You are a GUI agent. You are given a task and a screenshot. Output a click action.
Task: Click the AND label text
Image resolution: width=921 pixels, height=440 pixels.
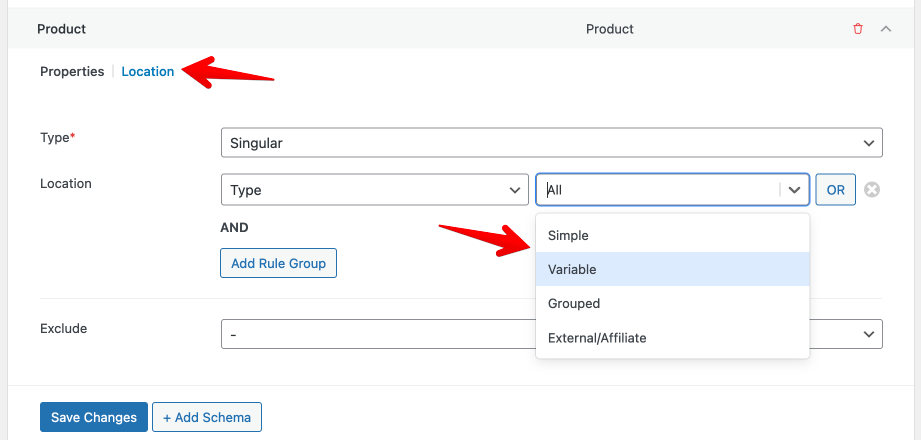[234, 227]
